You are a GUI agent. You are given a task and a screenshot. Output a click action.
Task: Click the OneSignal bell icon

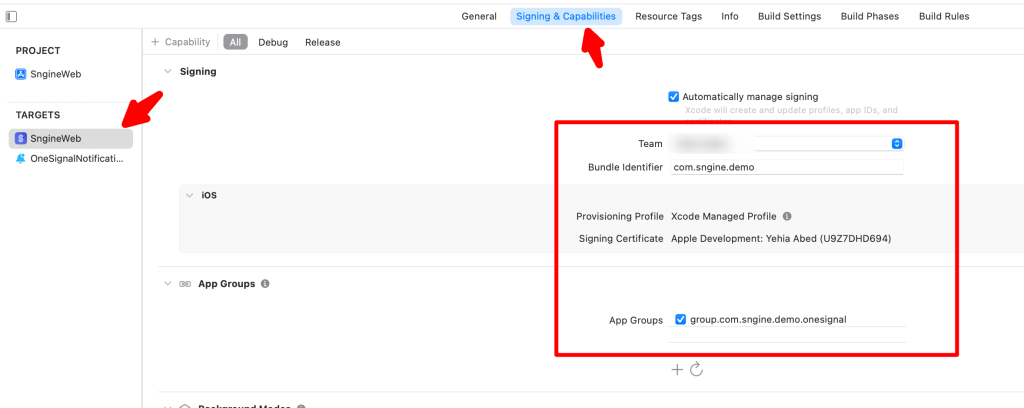(20, 159)
